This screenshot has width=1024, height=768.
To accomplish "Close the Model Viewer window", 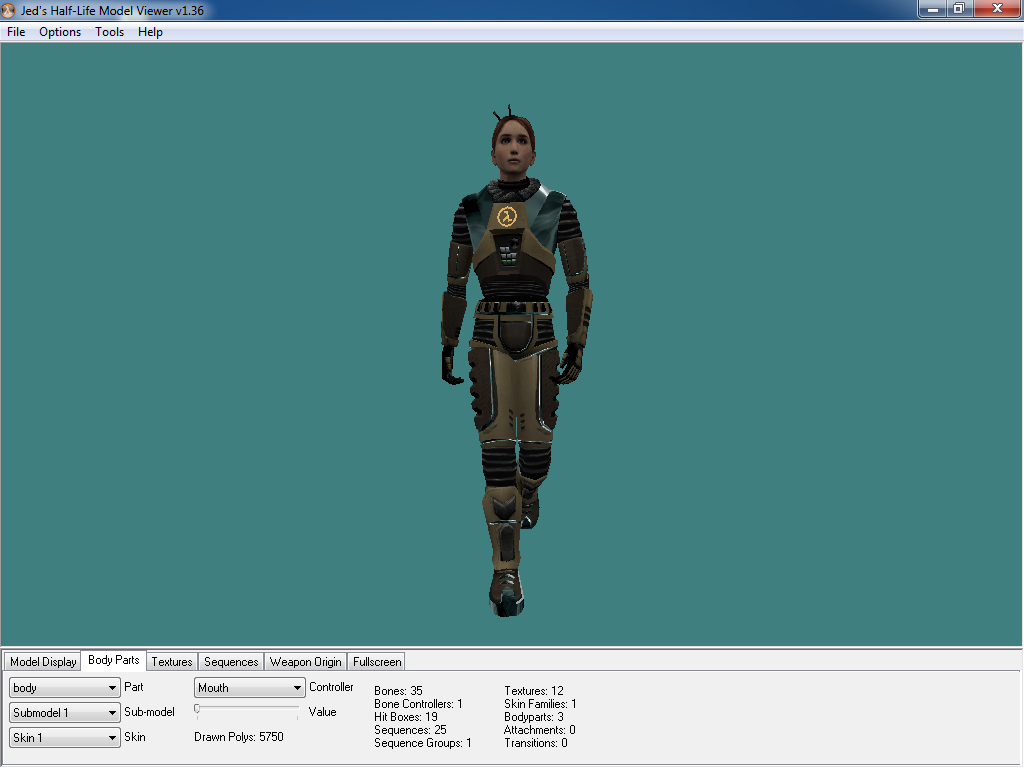I will click(997, 8).
